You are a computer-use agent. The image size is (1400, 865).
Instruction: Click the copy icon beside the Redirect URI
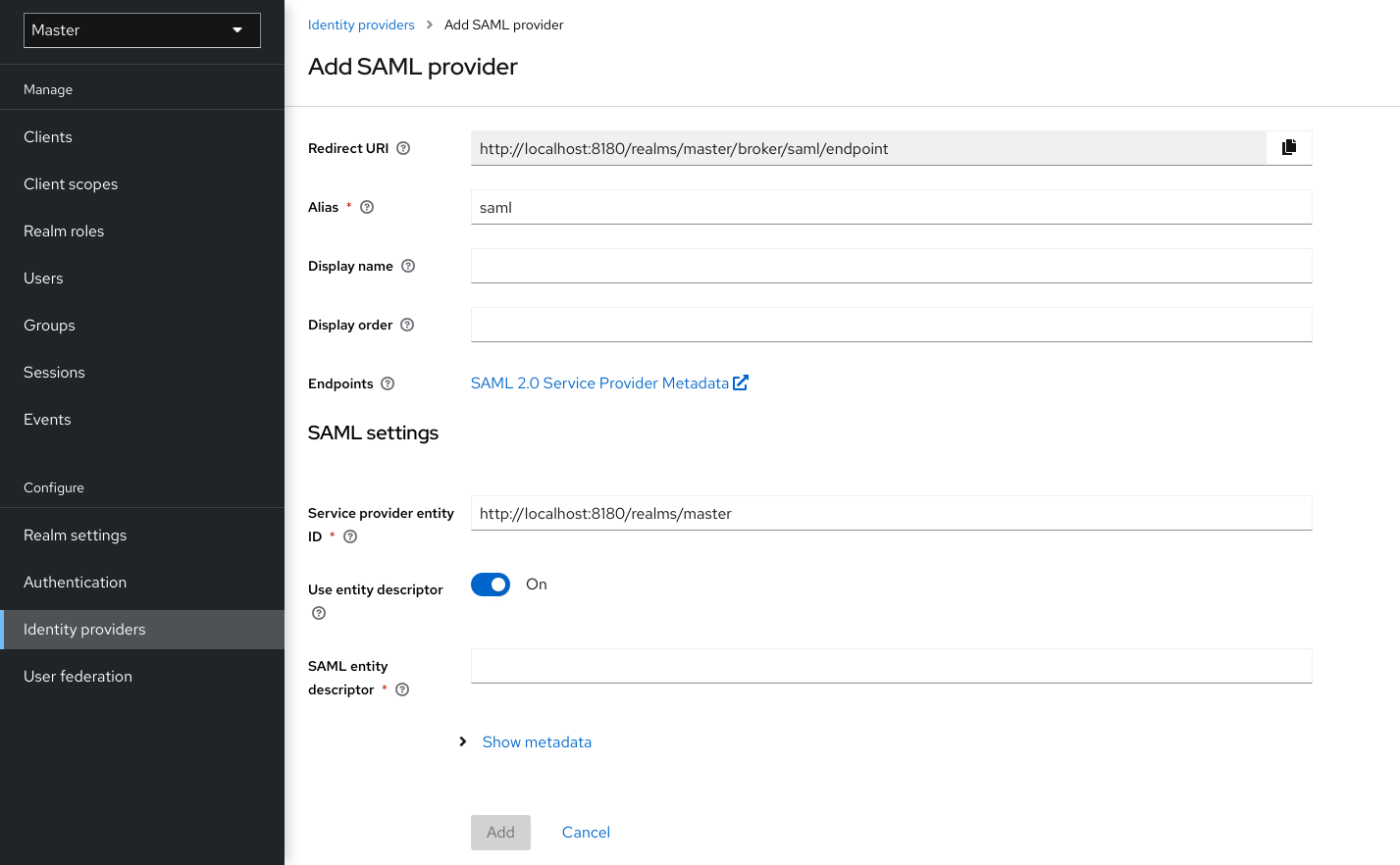click(x=1288, y=147)
